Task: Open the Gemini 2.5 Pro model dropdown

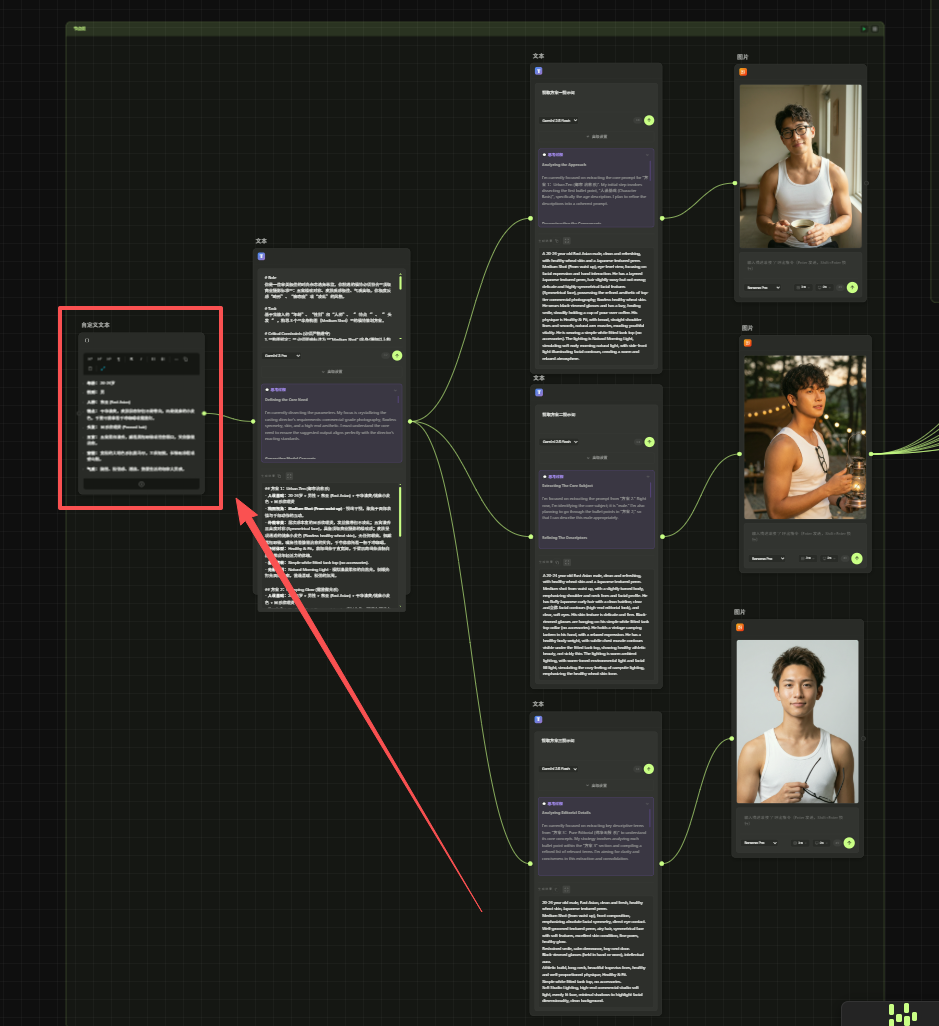Action: [x=282, y=355]
